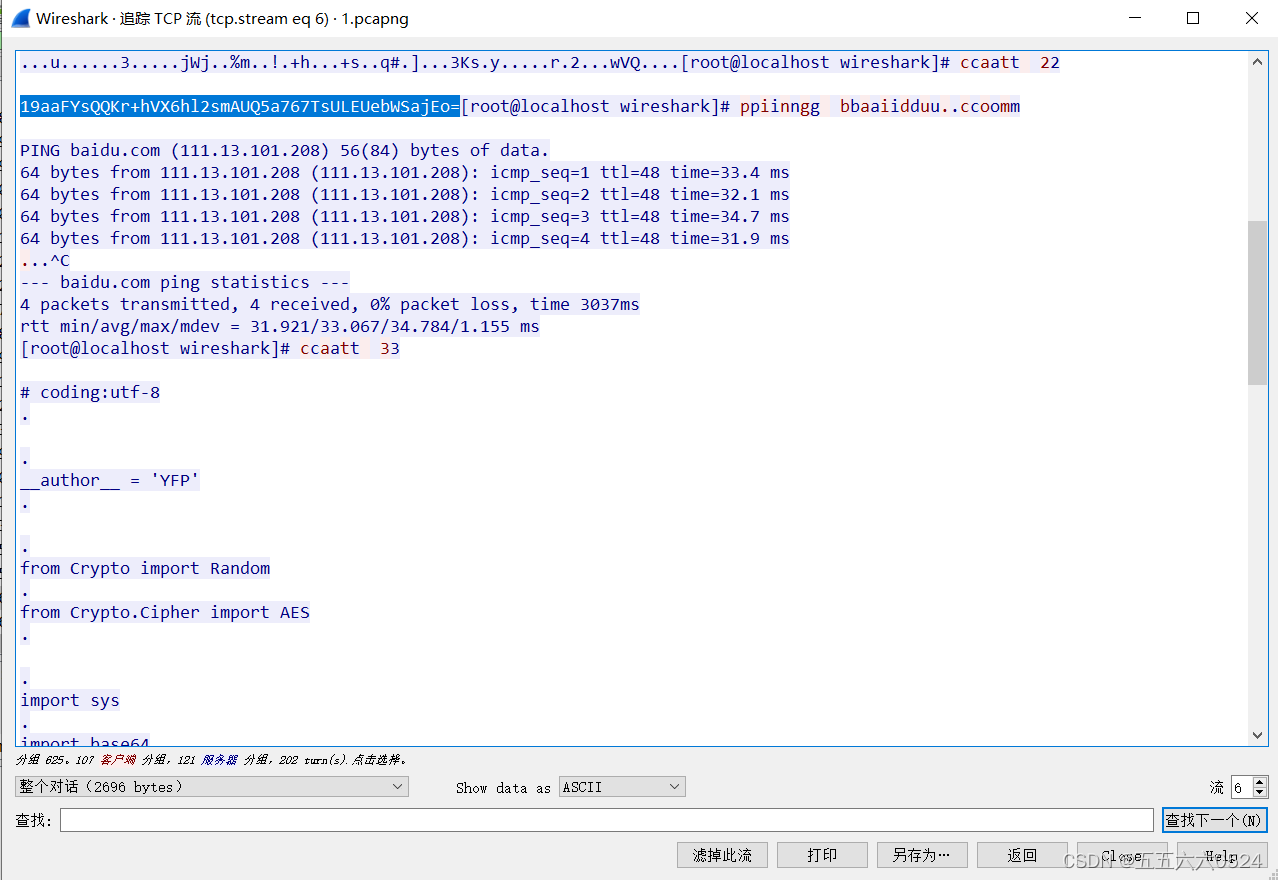Click the 'import sys' line
Image resolution: width=1278 pixels, height=880 pixels.
(70, 700)
